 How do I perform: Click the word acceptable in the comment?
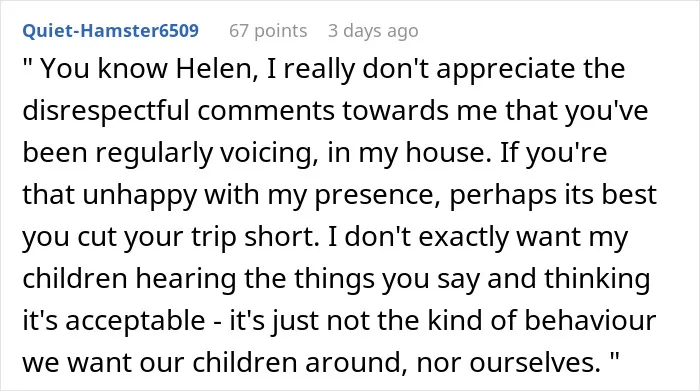[x=136, y=321]
